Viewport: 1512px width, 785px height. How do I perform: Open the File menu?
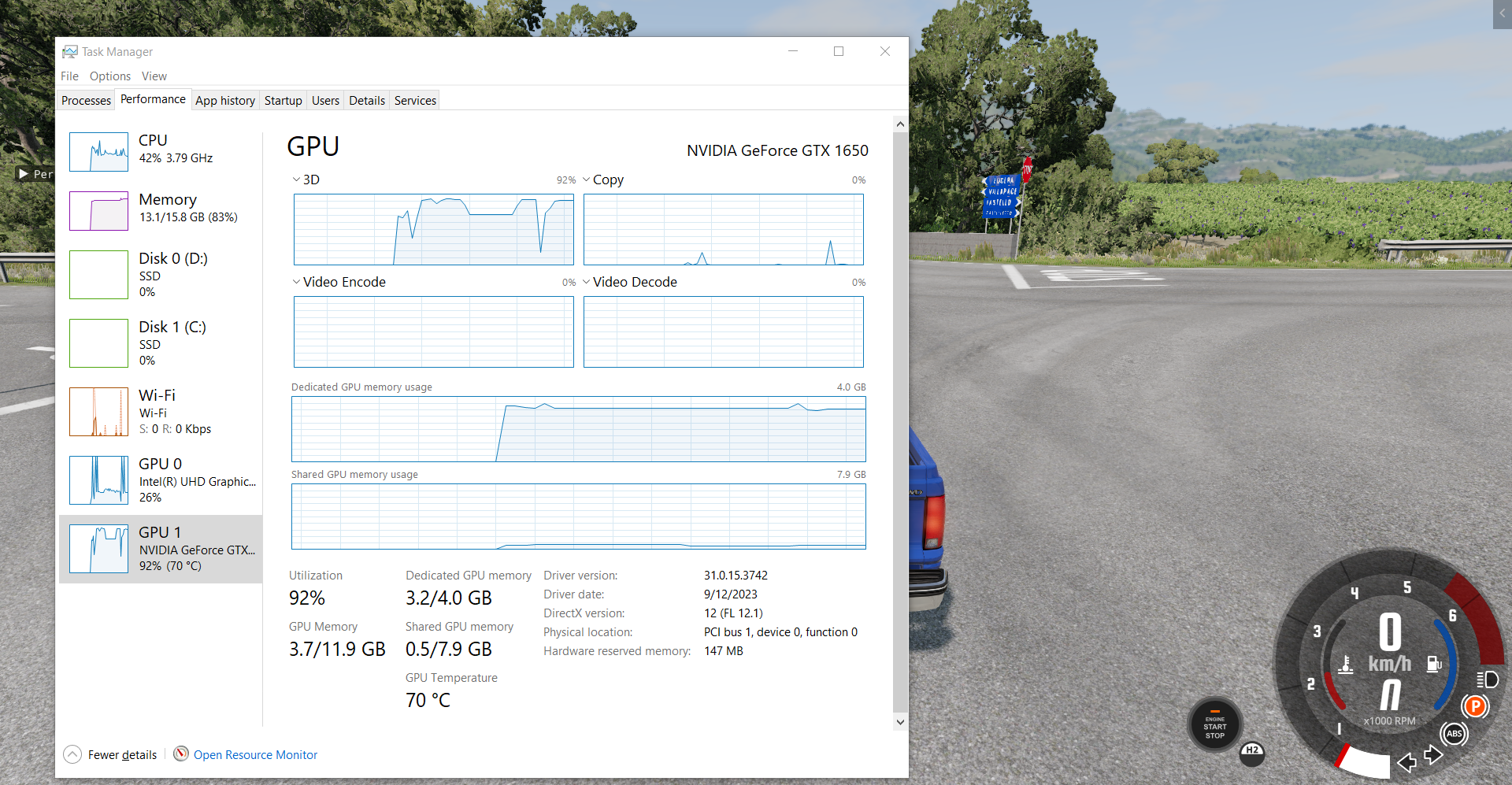[69, 76]
